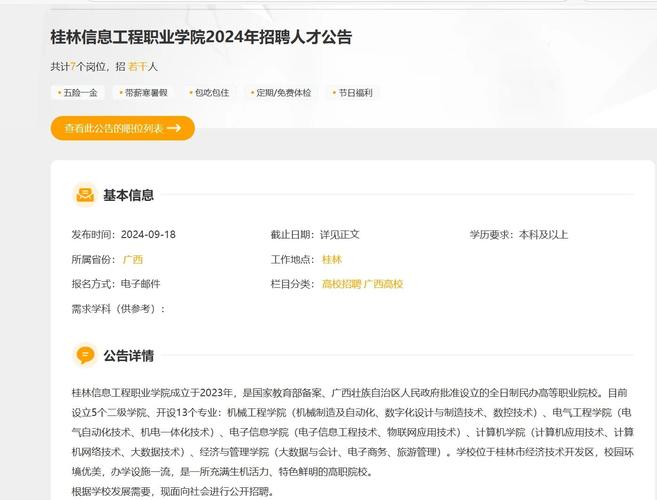Click the paragraph line starting 桂林信息工程职业学院成立于2023年
This screenshot has width=657, height=500.
click(349, 393)
